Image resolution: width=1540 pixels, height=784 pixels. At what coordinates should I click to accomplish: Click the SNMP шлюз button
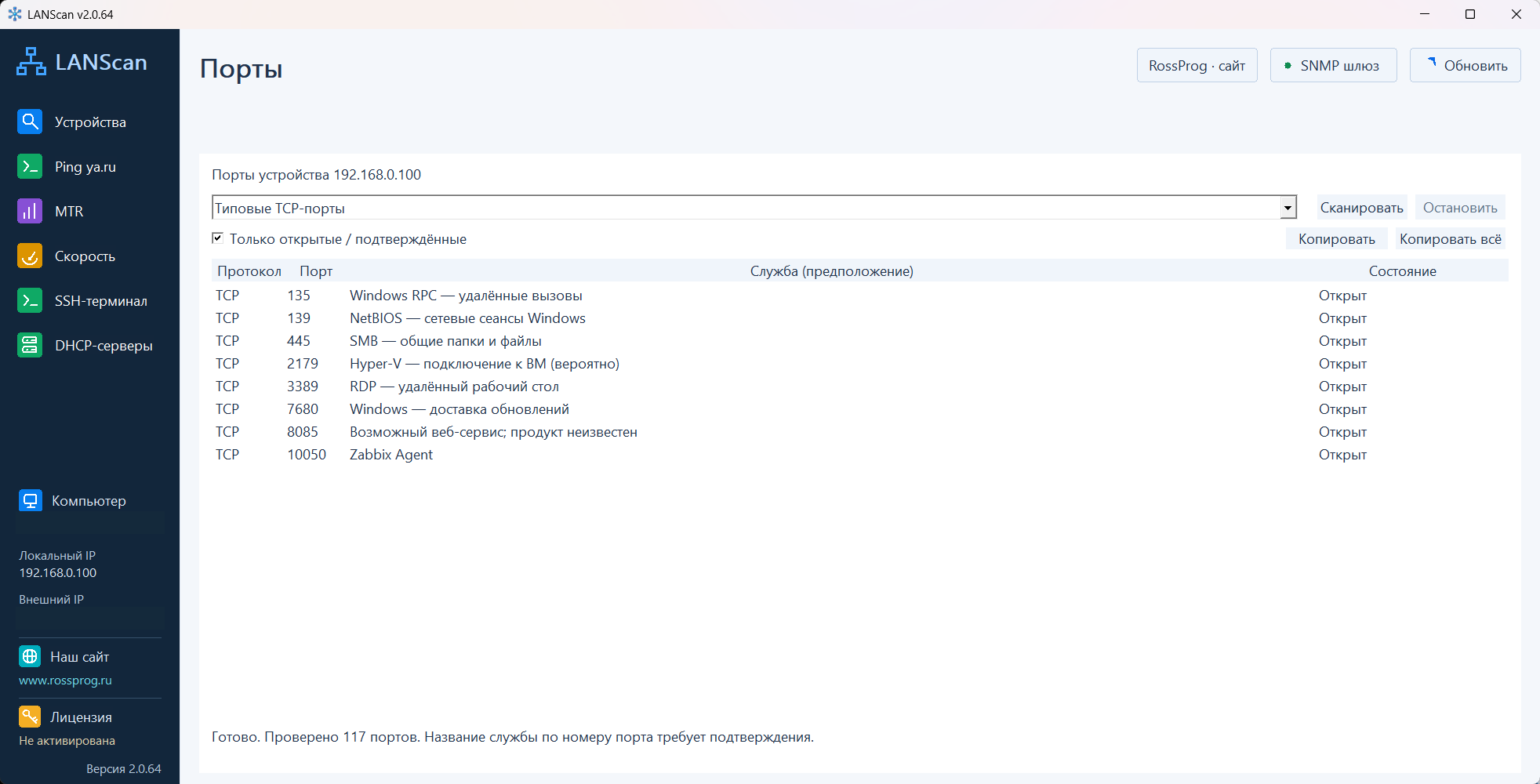[x=1334, y=65]
